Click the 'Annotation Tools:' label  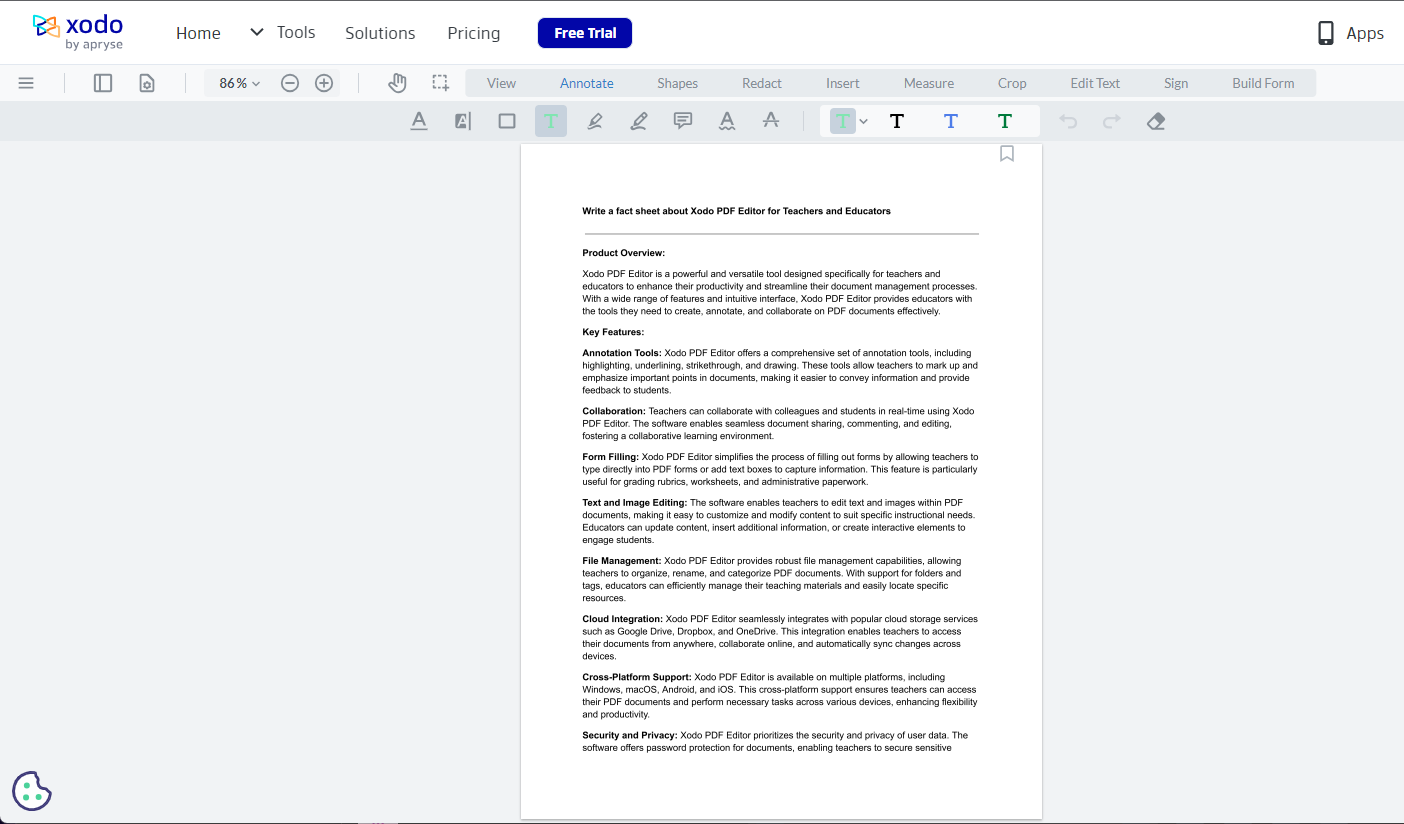coord(622,353)
